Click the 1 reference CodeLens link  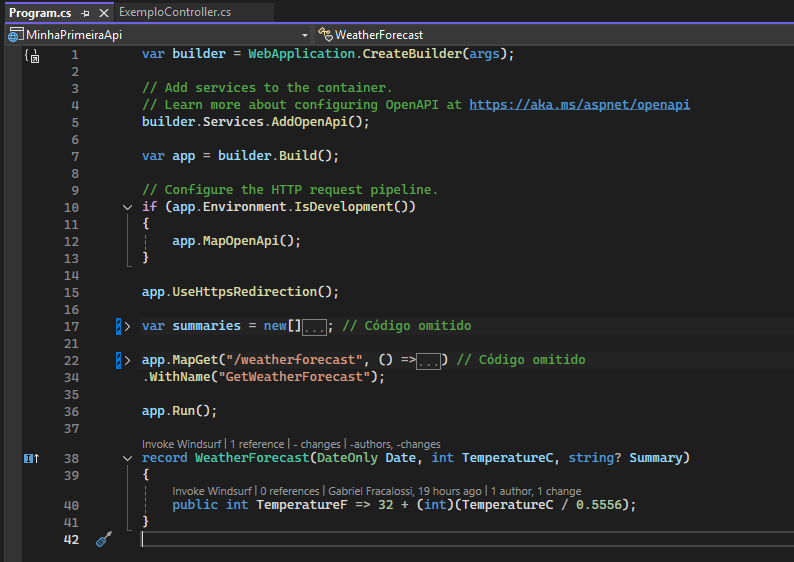(x=257, y=444)
